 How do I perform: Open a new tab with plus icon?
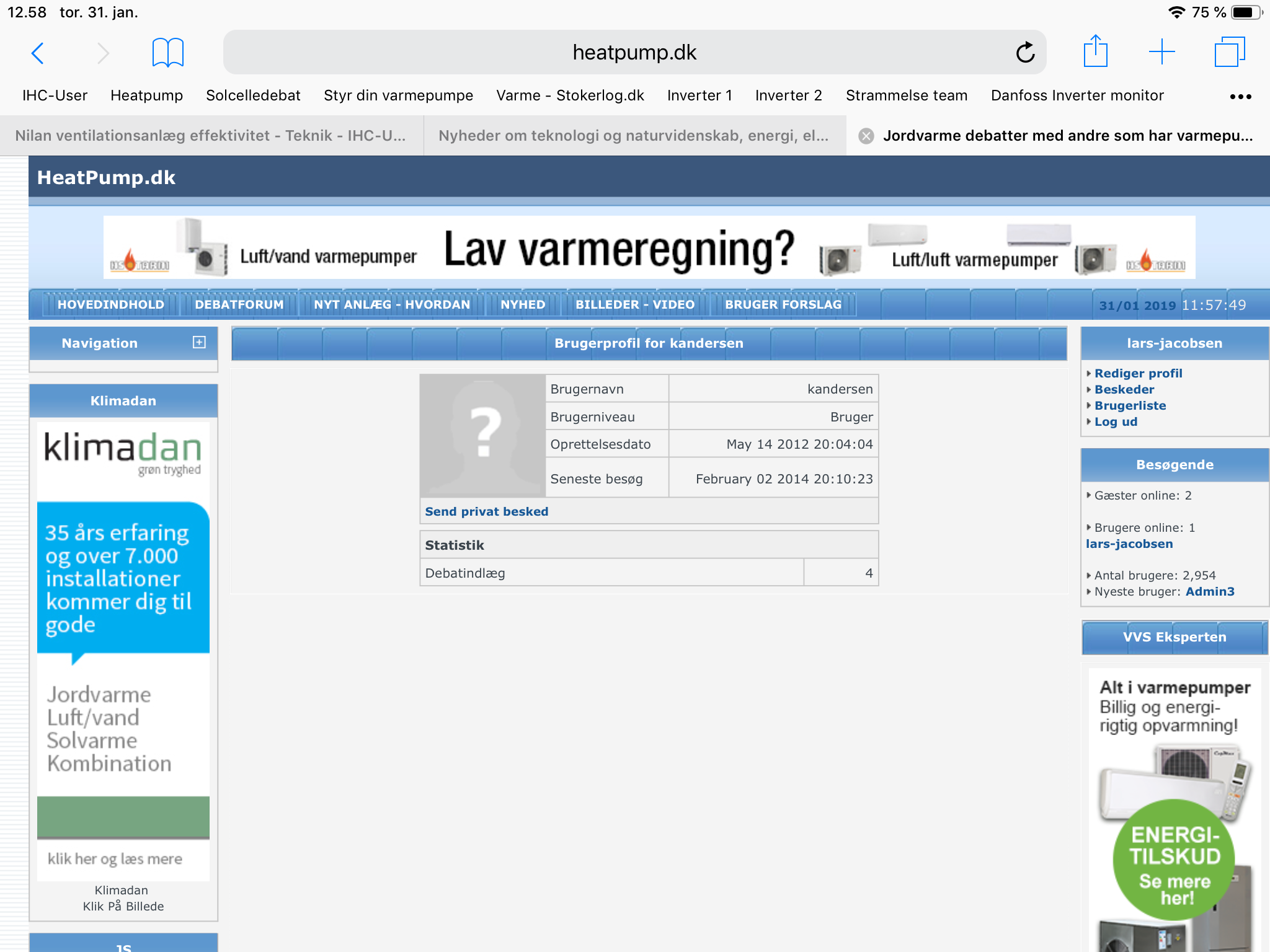click(x=1161, y=52)
